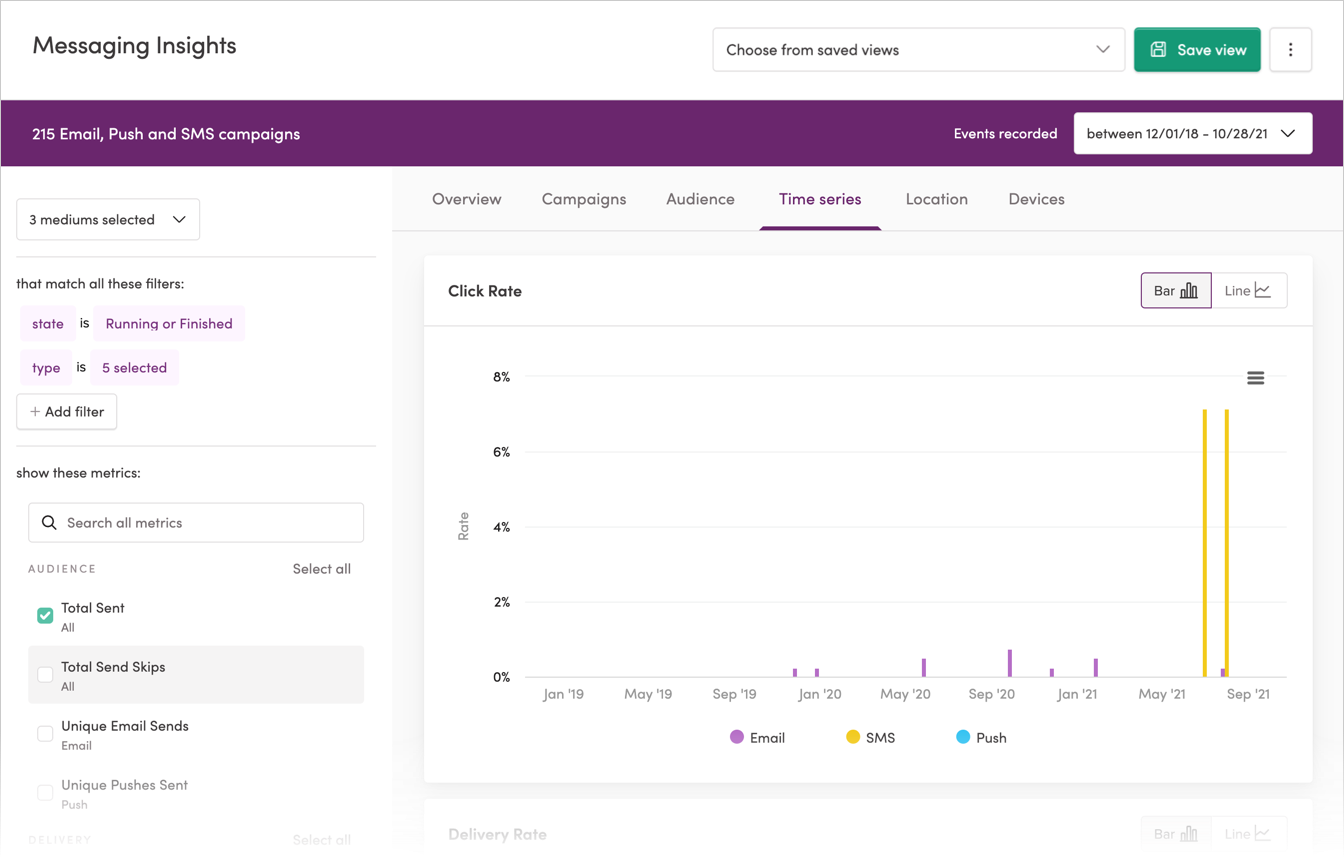
Task: Click the Search all metrics field
Action: tap(196, 522)
